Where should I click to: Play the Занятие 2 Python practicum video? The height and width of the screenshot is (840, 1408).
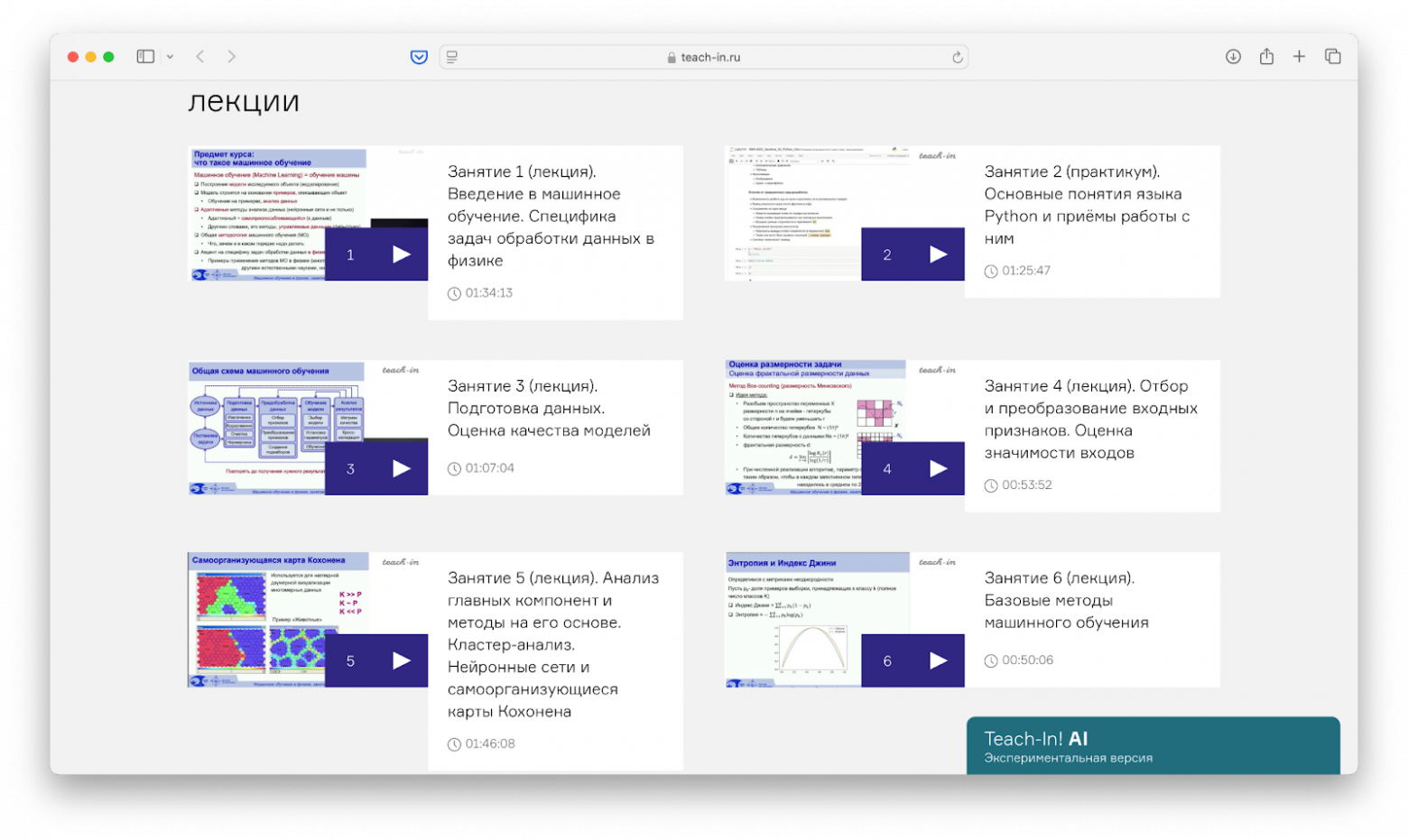pyautogui.click(x=937, y=254)
